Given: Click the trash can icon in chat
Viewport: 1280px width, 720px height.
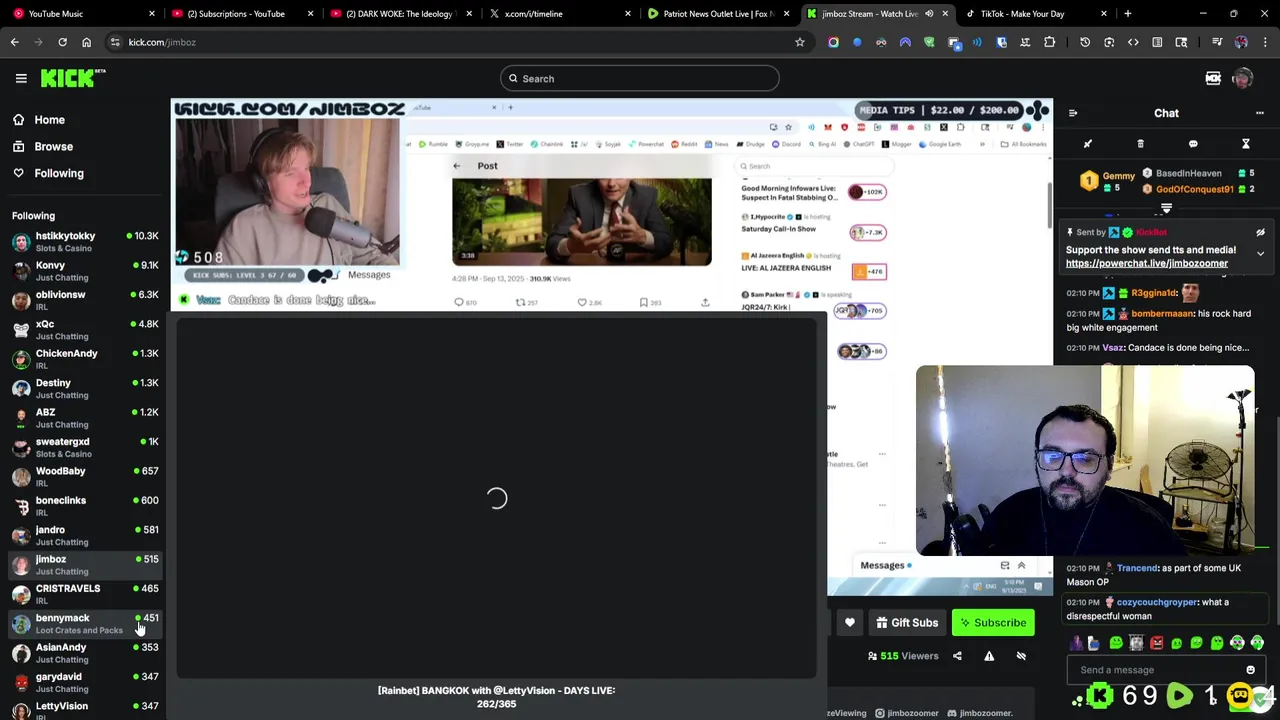Looking at the screenshot, I should tap(1140, 144).
